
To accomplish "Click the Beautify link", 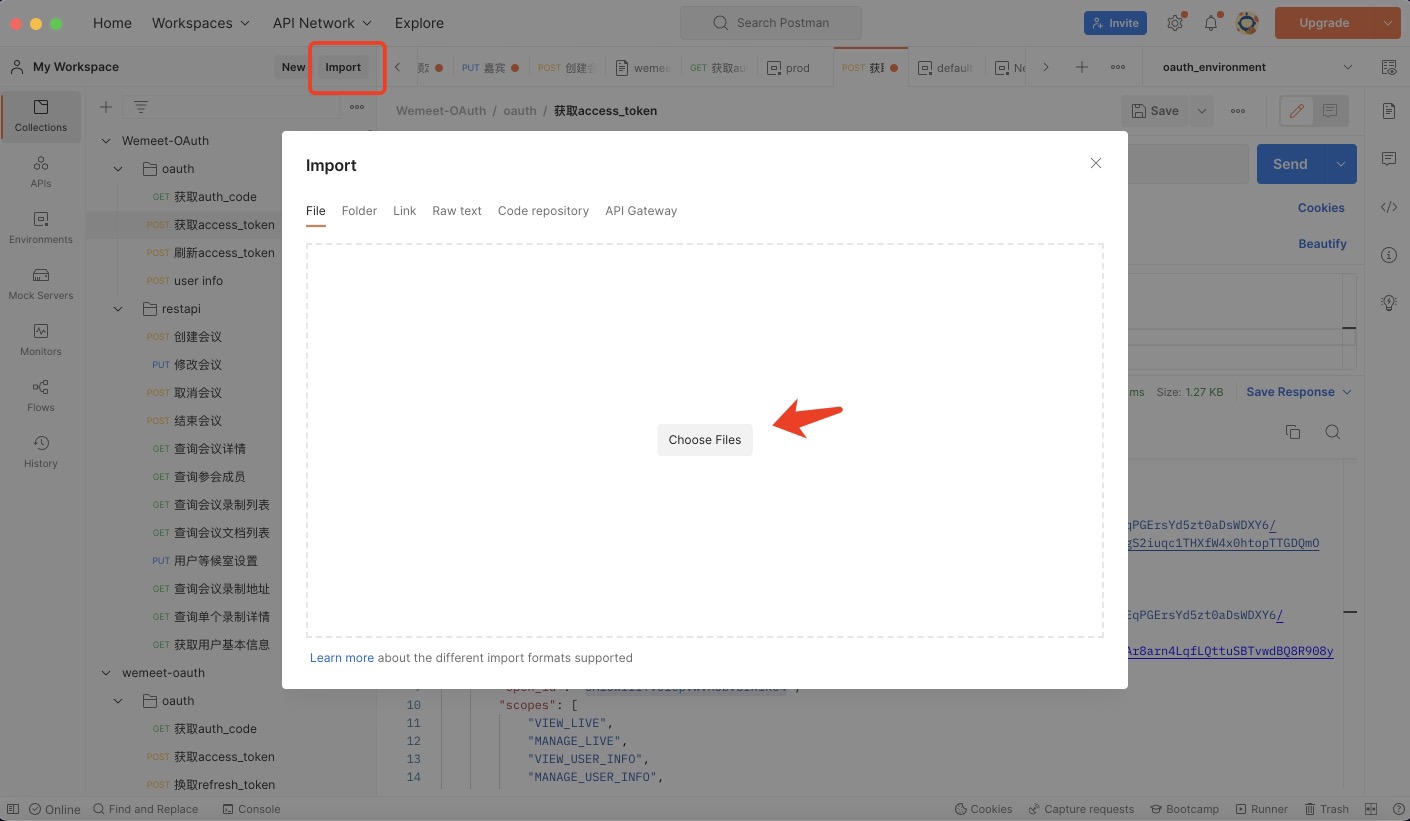I will [1322, 244].
